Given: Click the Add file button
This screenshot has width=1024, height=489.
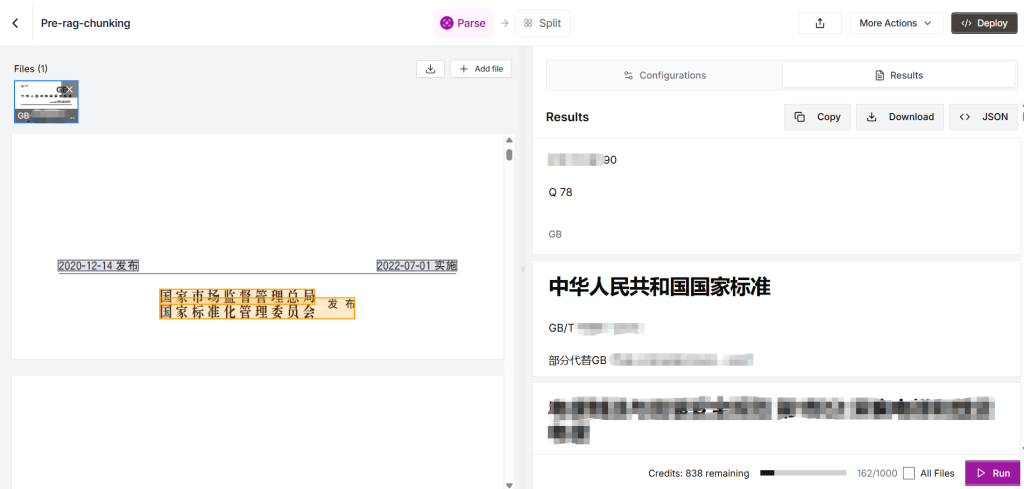Looking at the screenshot, I should pyautogui.click(x=481, y=69).
